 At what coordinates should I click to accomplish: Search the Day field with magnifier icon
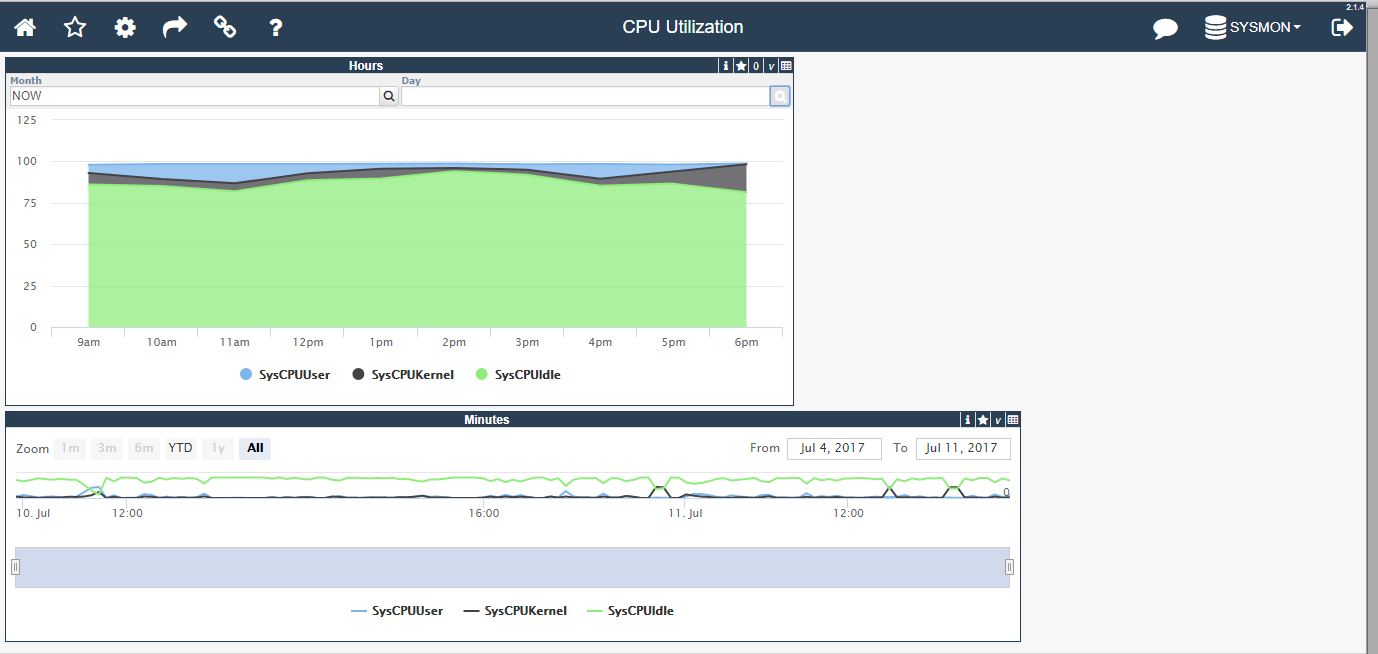click(780, 96)
